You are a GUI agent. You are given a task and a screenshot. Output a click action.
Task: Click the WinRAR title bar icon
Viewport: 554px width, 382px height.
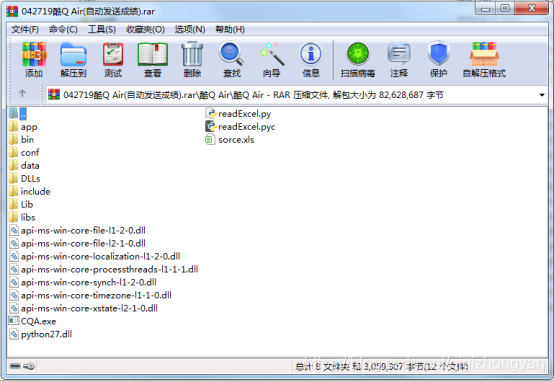click(12, 11)
